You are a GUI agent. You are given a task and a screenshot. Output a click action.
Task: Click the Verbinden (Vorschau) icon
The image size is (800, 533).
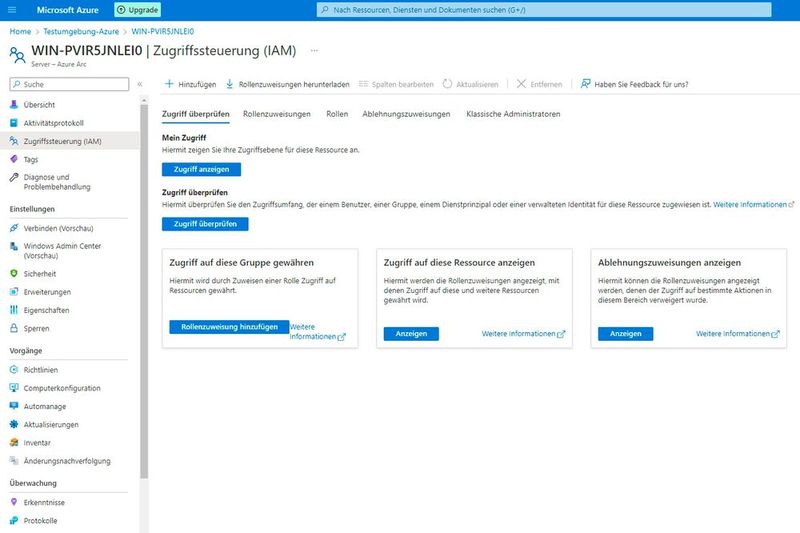click(14, 228)
